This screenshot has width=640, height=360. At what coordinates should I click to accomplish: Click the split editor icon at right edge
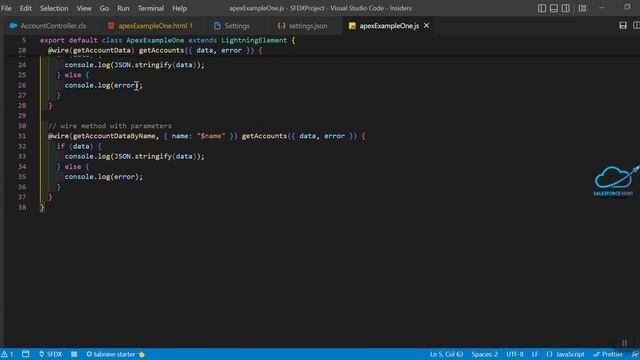(x=636, y=26)
